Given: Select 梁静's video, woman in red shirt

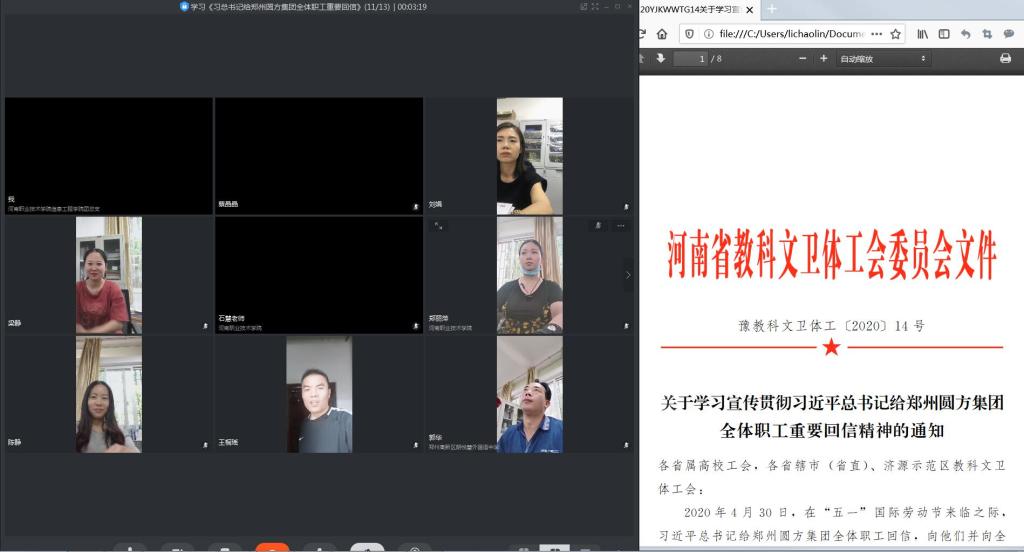Looking at the screenshot, I should click(109, 275).
